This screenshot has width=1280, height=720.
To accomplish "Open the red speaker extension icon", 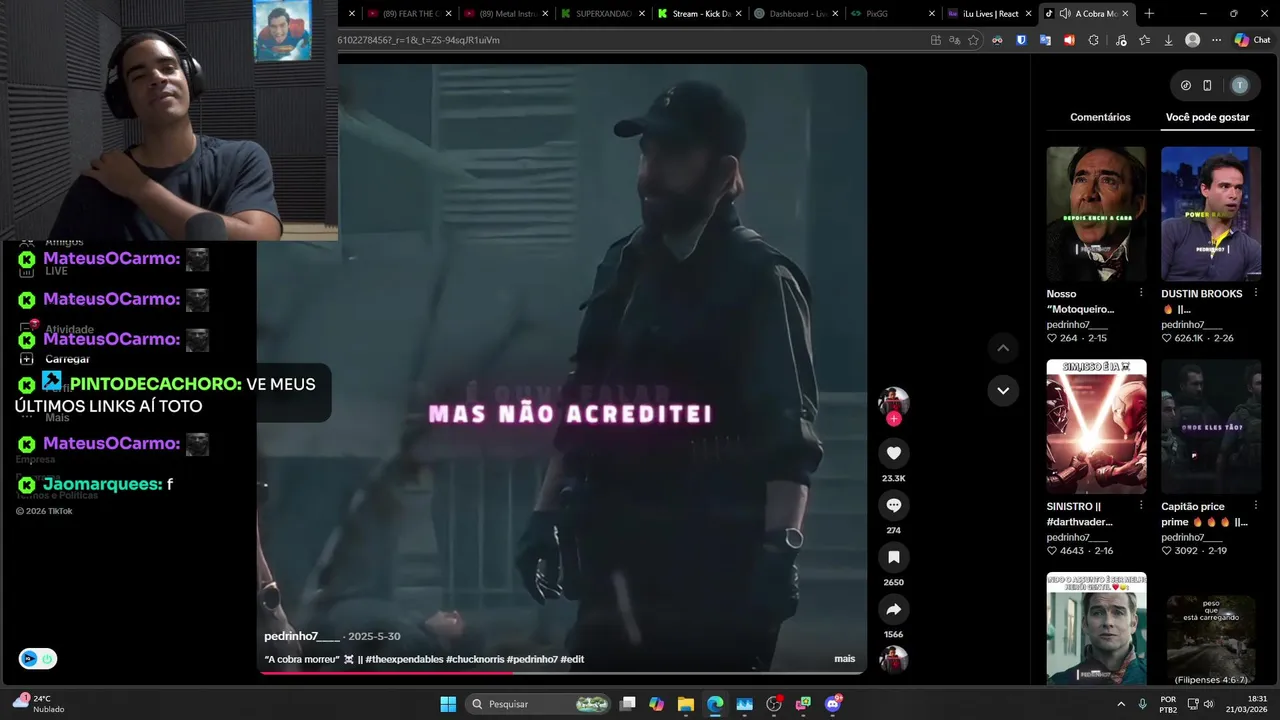I will [1069, 40].
